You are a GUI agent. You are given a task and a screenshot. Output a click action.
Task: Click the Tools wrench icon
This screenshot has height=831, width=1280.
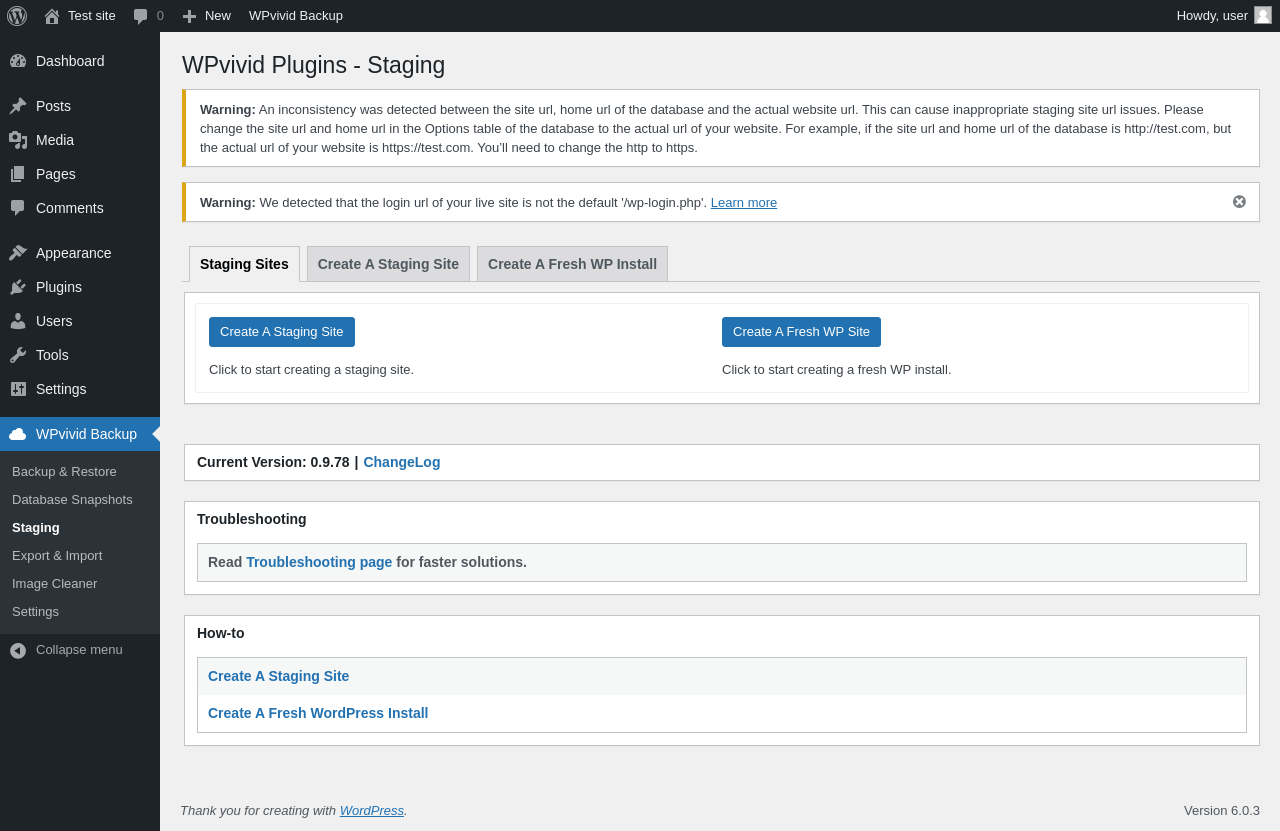18,355
